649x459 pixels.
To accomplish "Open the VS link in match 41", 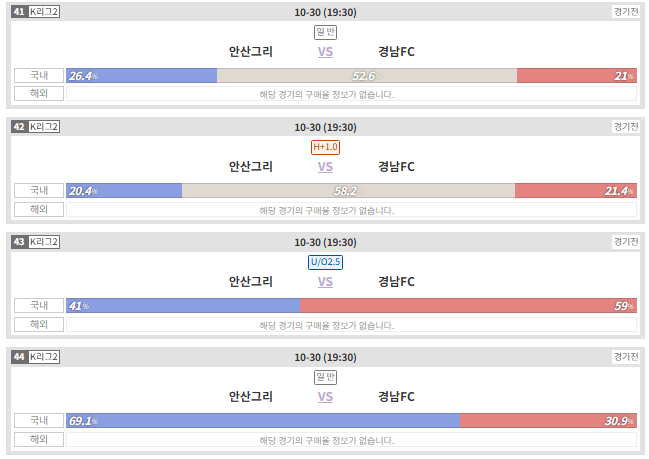I will (x=325, y=52).
